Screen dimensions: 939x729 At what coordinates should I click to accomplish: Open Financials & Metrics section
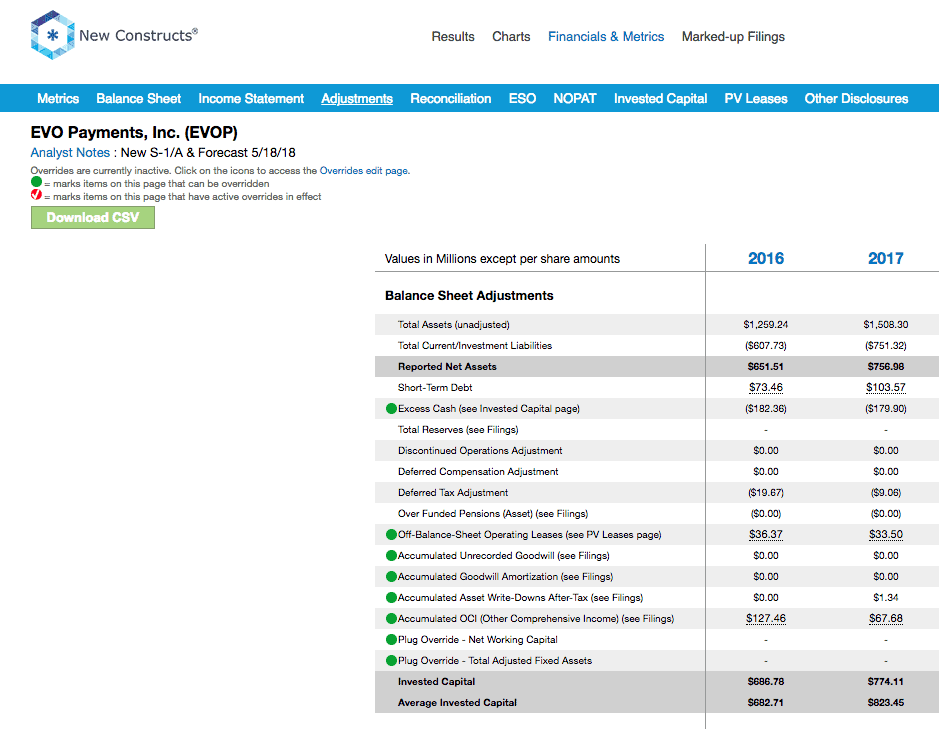606,37
